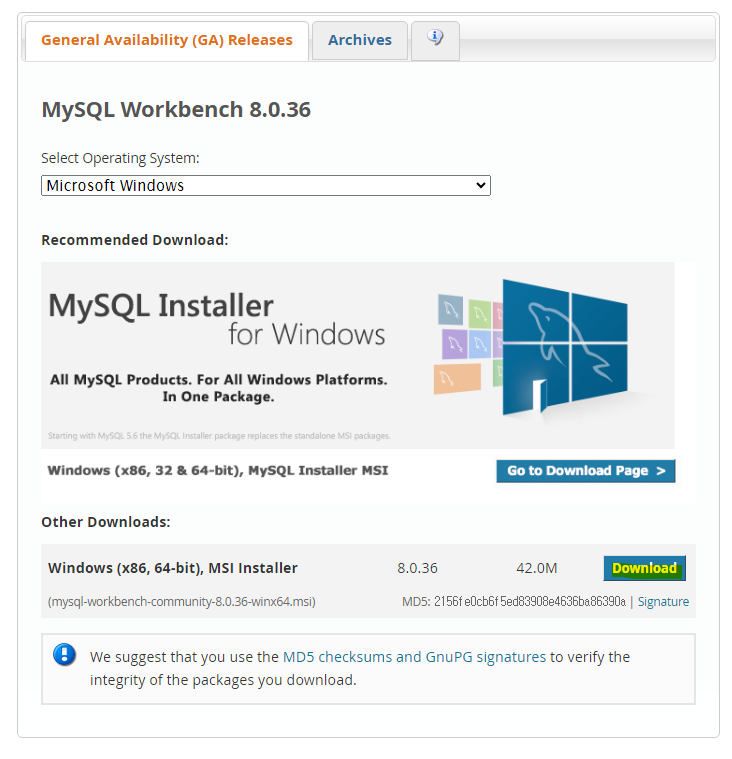The width and height of the screenshot is (732, 759).
Task: Open the General Availability (GA) Releases tab
Action: coord(167,41)
